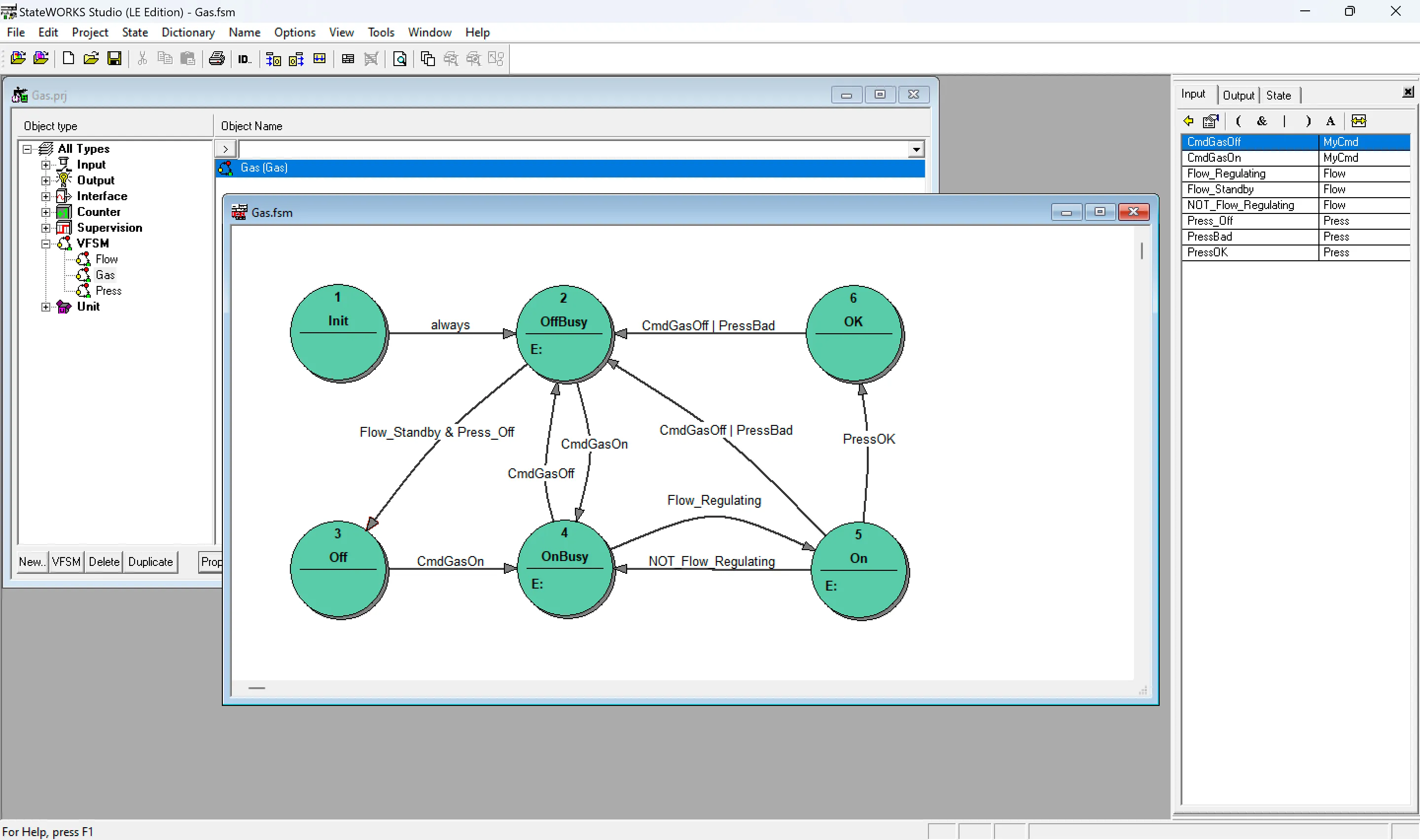Expand the Unit tree node
This screenshot has width=1420, height=840.
coord(46,307)
